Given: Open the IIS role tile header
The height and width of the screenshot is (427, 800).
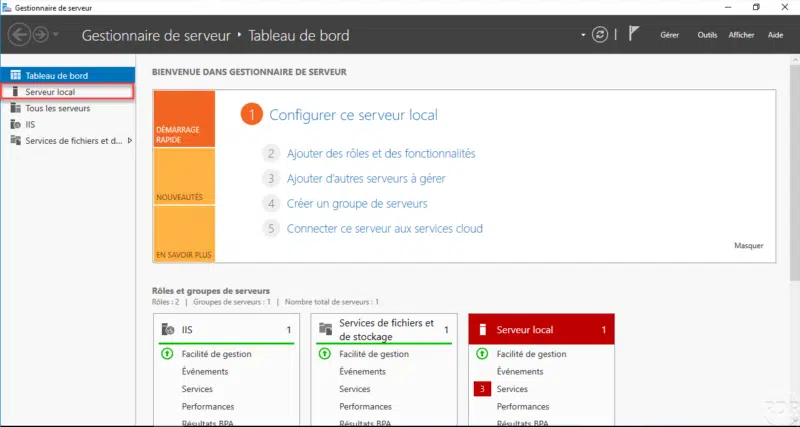Looking at the screenshot, I should (227, 330).
